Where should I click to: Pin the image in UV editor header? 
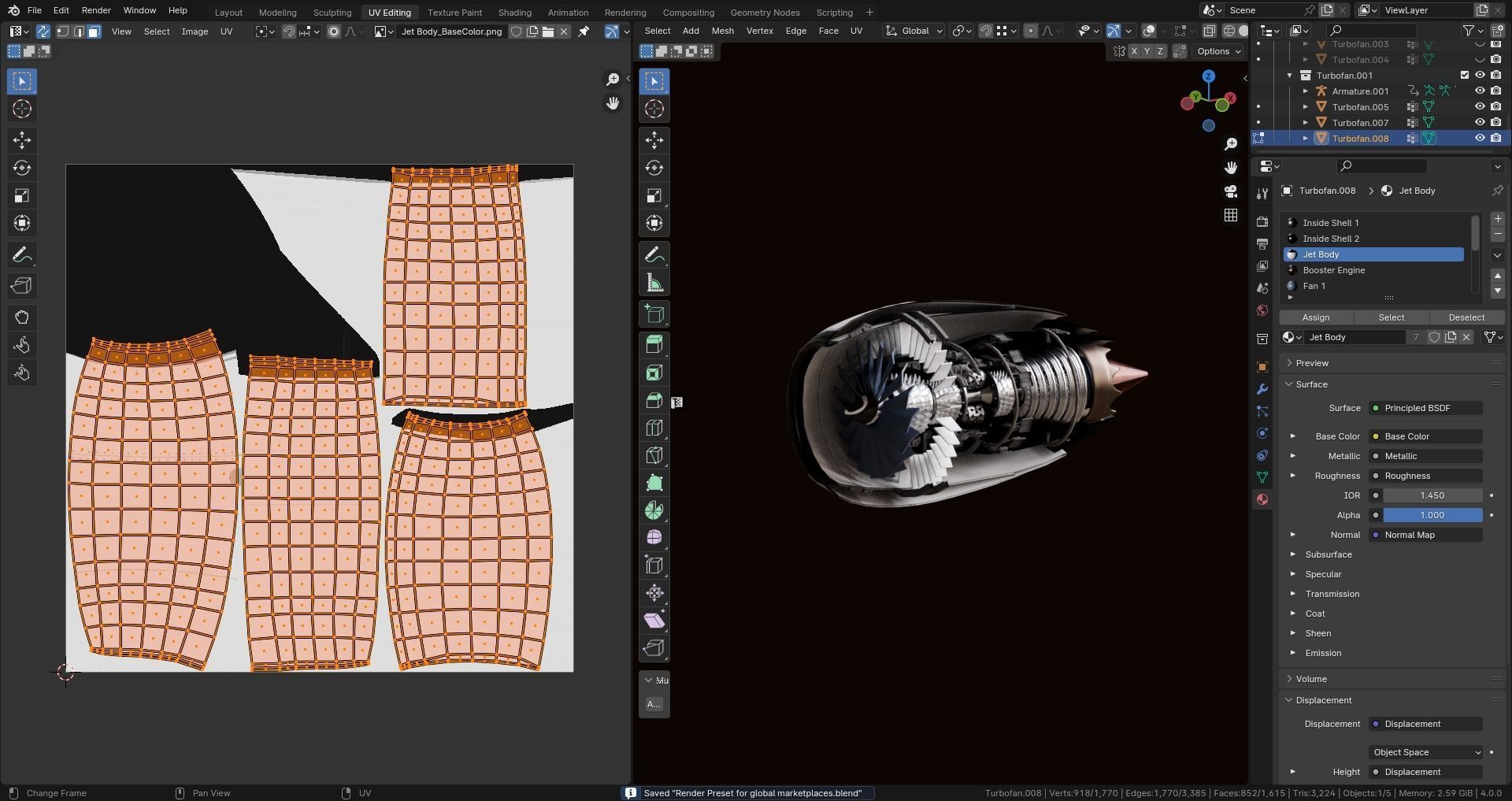tap(584, 32)
